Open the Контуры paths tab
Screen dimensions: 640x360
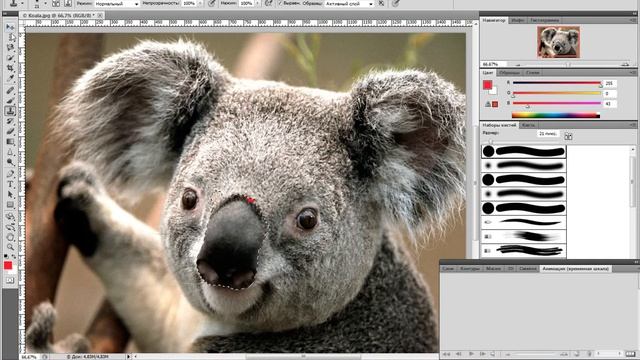click(x=470, y=269)
